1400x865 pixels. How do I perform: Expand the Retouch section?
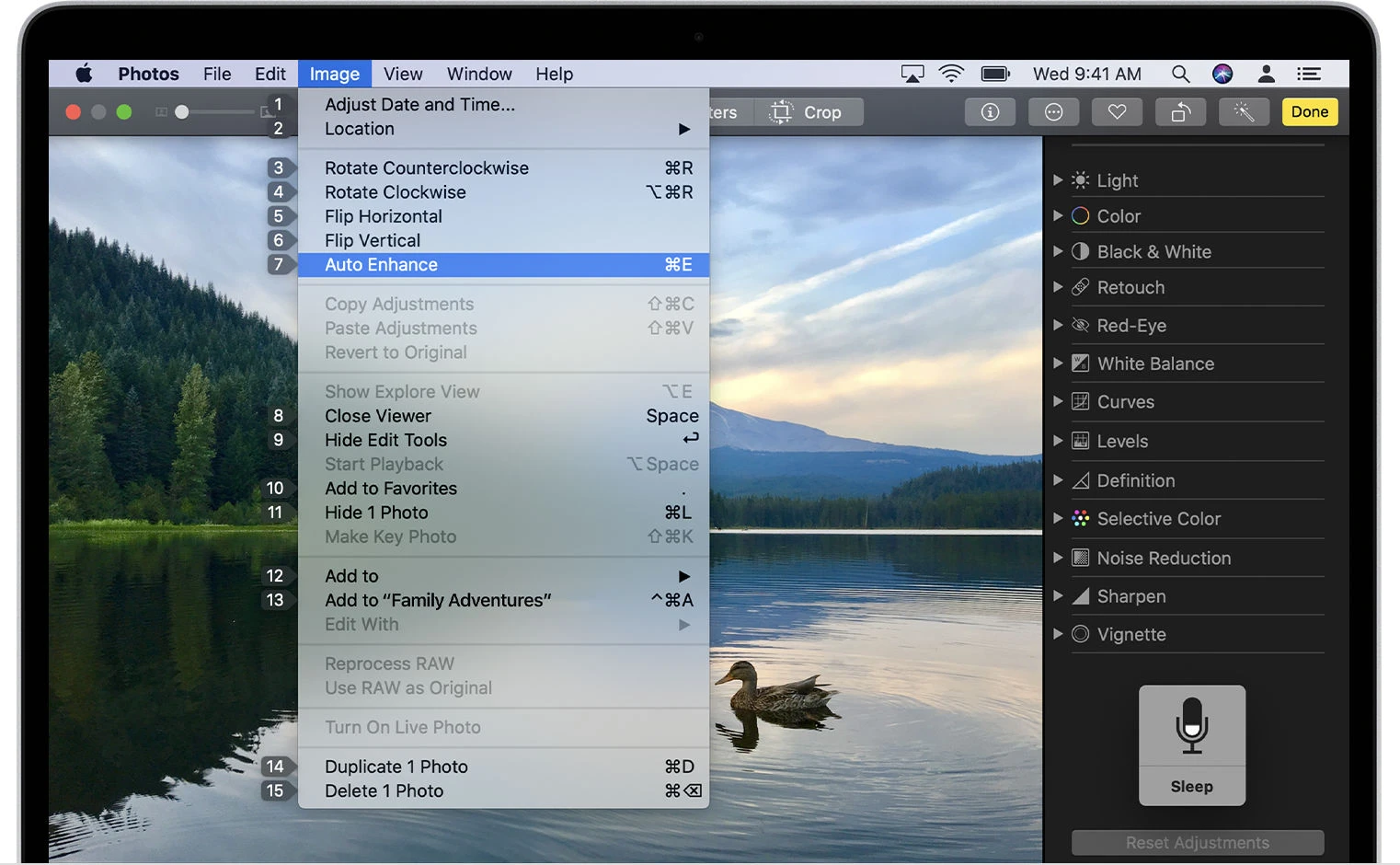pyautogui.click(x=1058, y=287)
